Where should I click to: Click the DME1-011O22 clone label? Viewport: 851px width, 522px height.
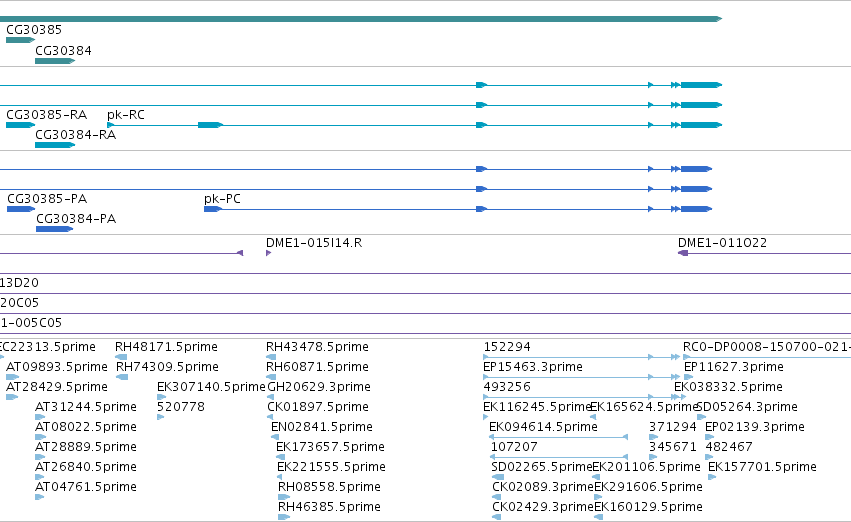[x=722, y=243]
